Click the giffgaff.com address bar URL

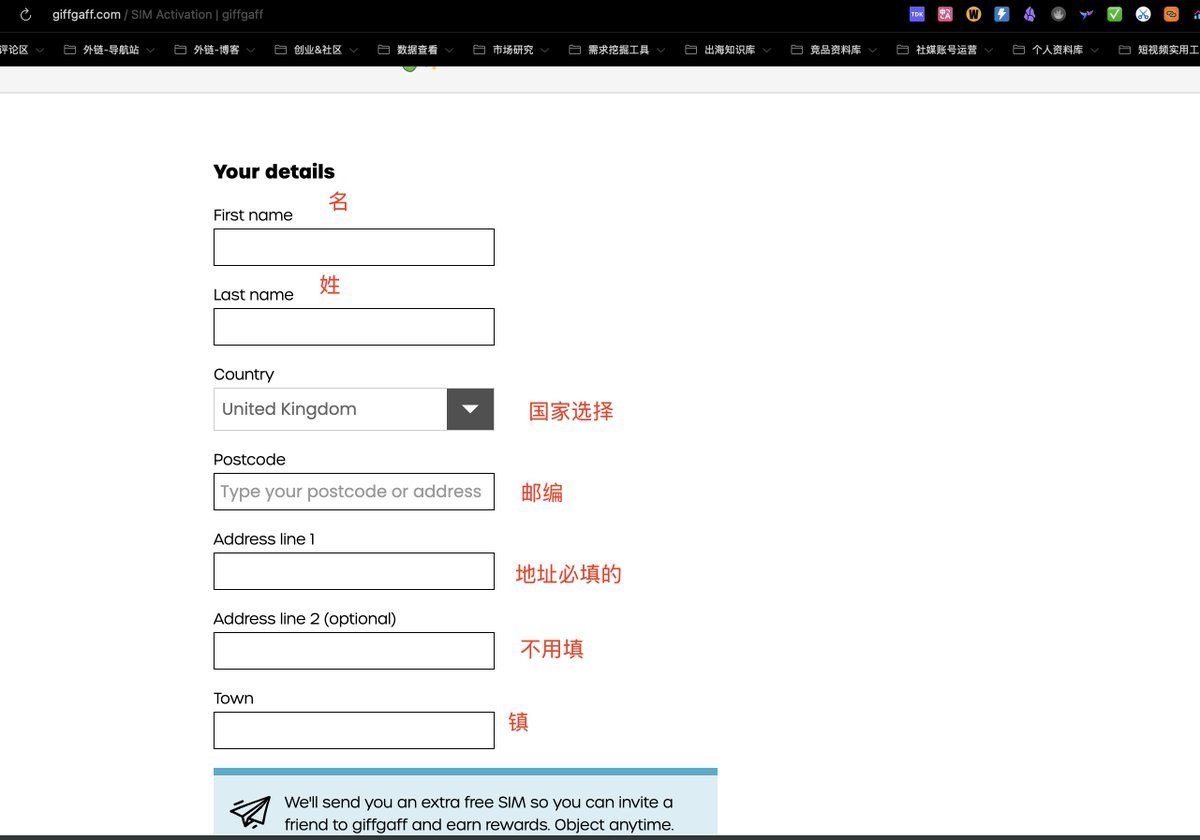pyautogui.click(x=86, y=15)
